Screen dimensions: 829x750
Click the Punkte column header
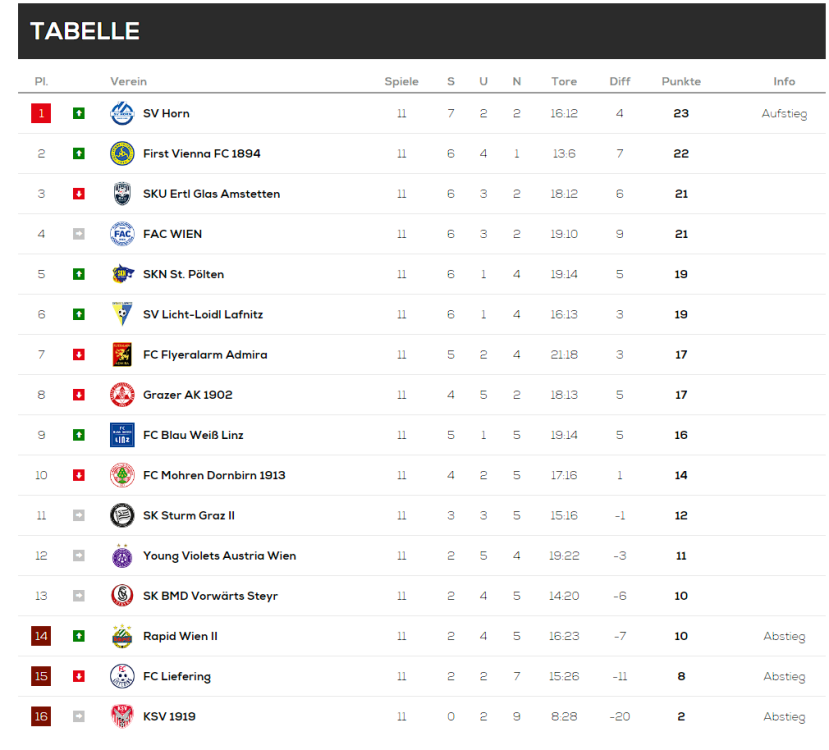pos(681,82)
